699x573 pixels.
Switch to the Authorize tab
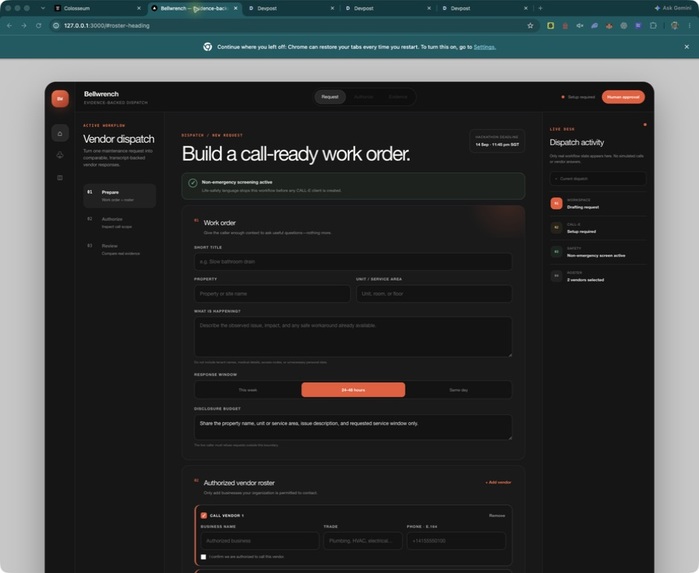tap(363, 97)
